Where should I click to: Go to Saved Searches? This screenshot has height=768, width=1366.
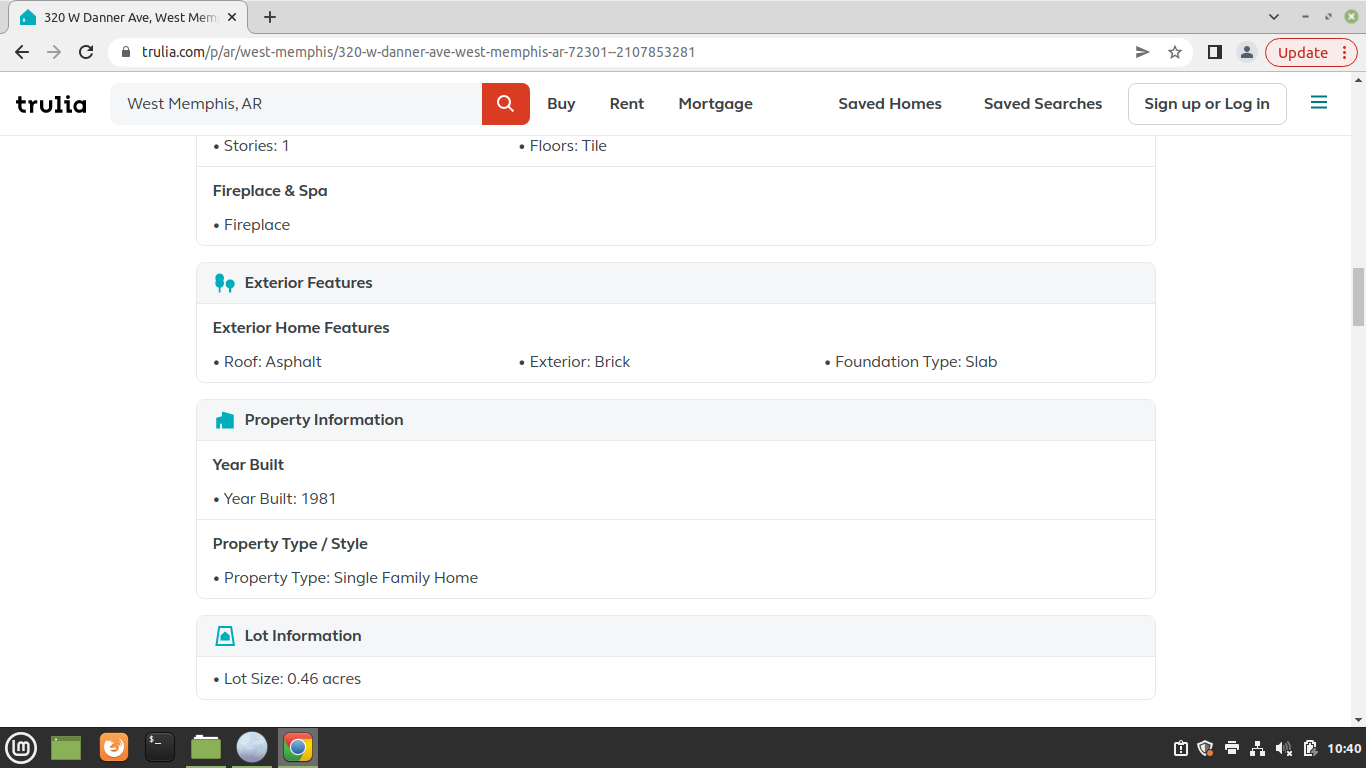coord(1043,104)
